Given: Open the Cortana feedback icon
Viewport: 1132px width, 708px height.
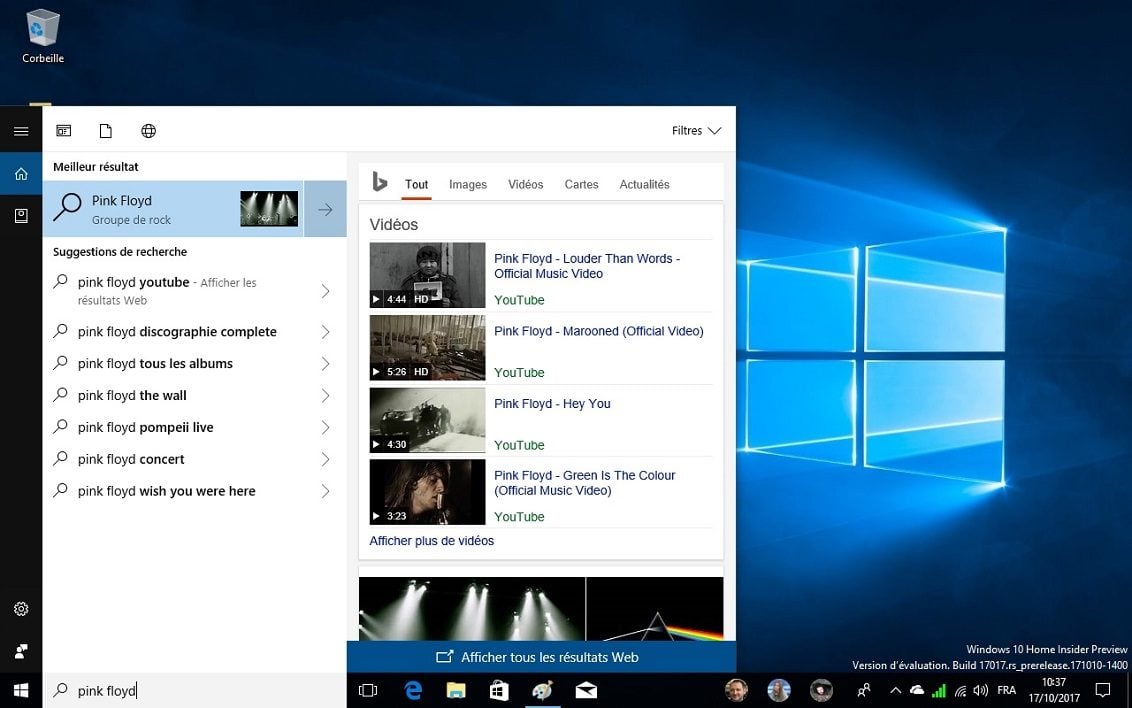Looking at the screenshot, I should point(21,651).
